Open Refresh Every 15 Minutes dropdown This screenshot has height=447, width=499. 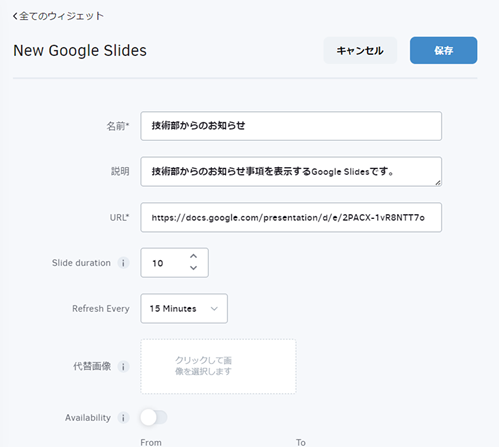184,308
